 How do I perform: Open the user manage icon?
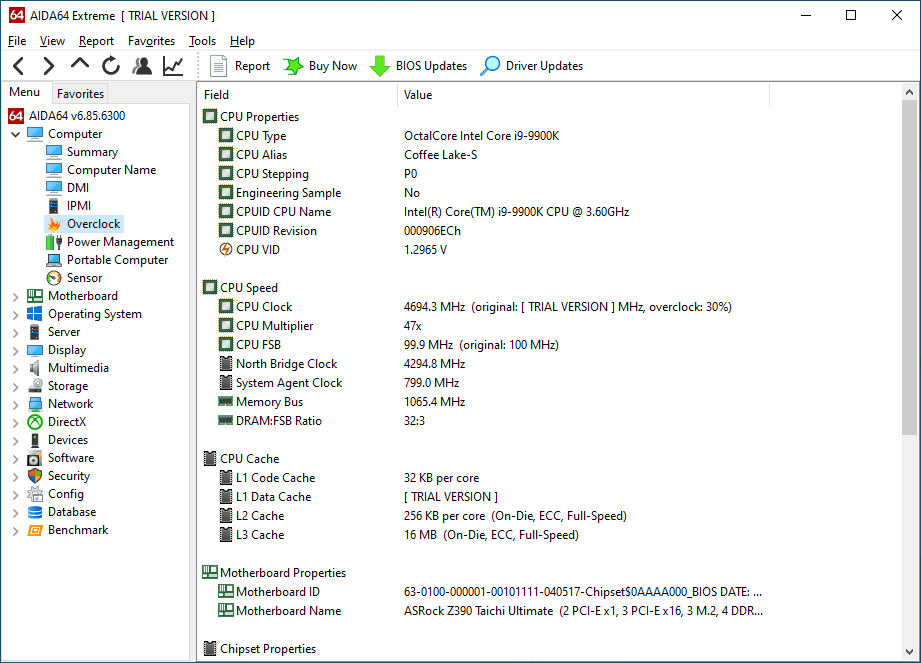[142, 66]
